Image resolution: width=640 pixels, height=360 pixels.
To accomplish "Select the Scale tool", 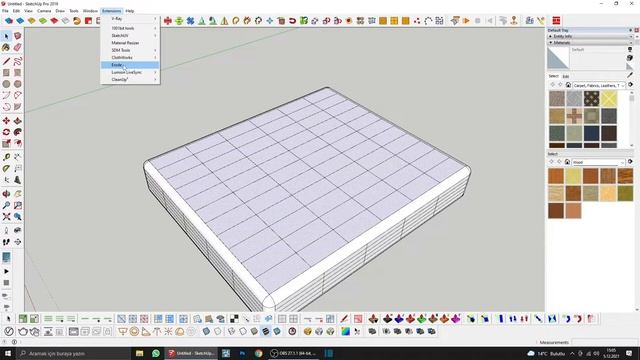I will pyautogui.click(x=6, y=143).
